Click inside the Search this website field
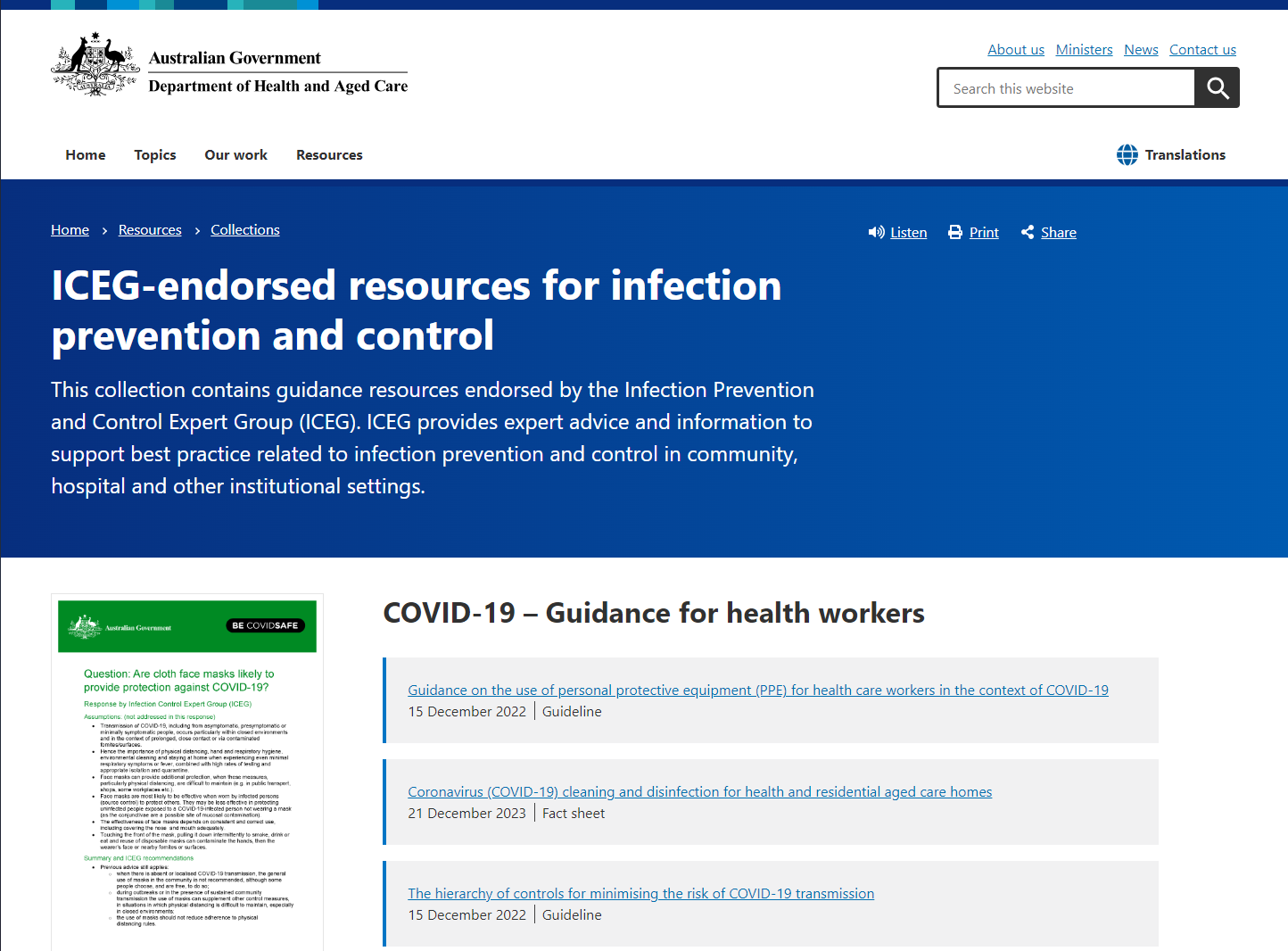 click(x=1066, y=87)
